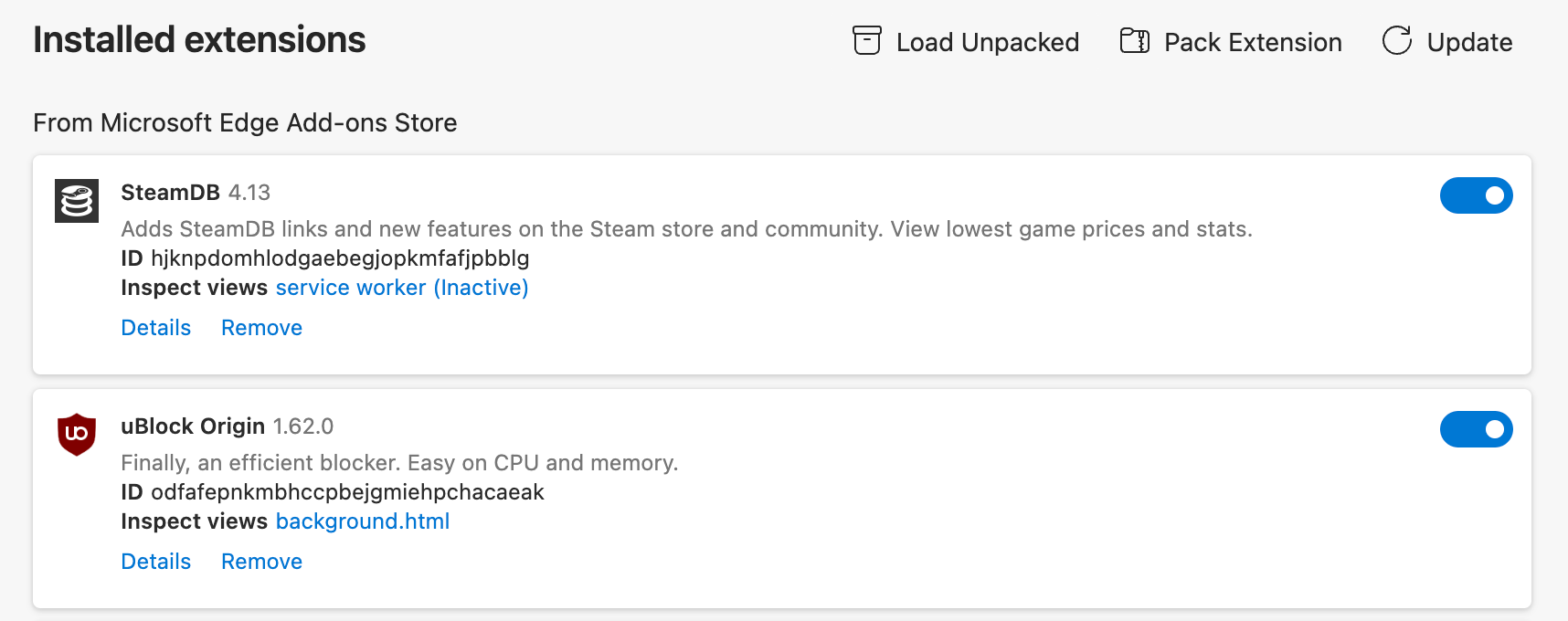Click the SteamDB ID string
The height and width of the screenshot is (621, 1568).
(x=340, y=258)
